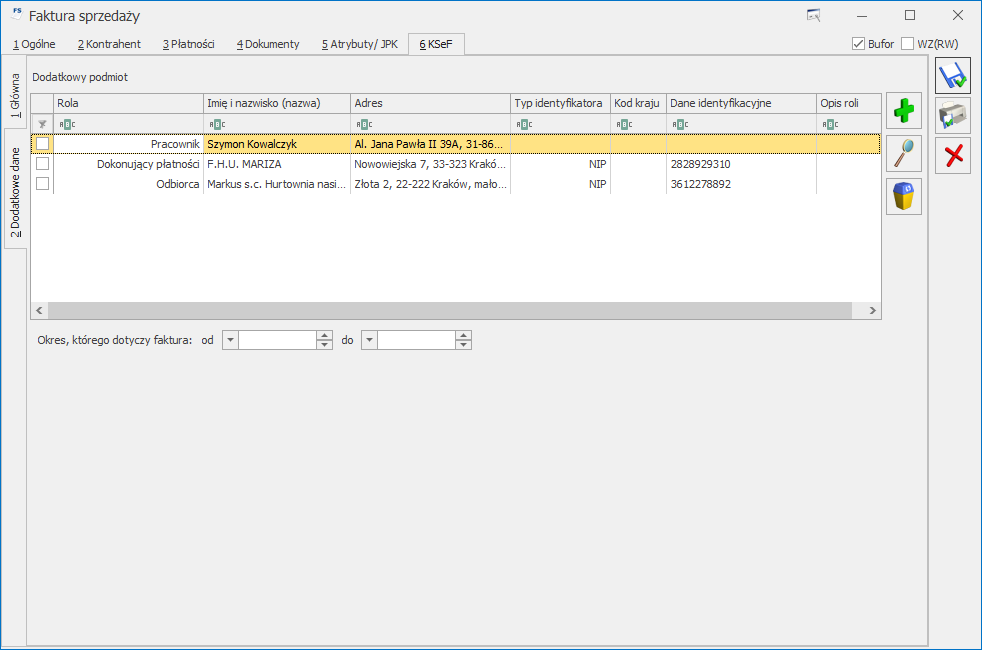982x650 pixels.
Task: Click the Typ identyfikatora filter icon
Action: [524, 124]
